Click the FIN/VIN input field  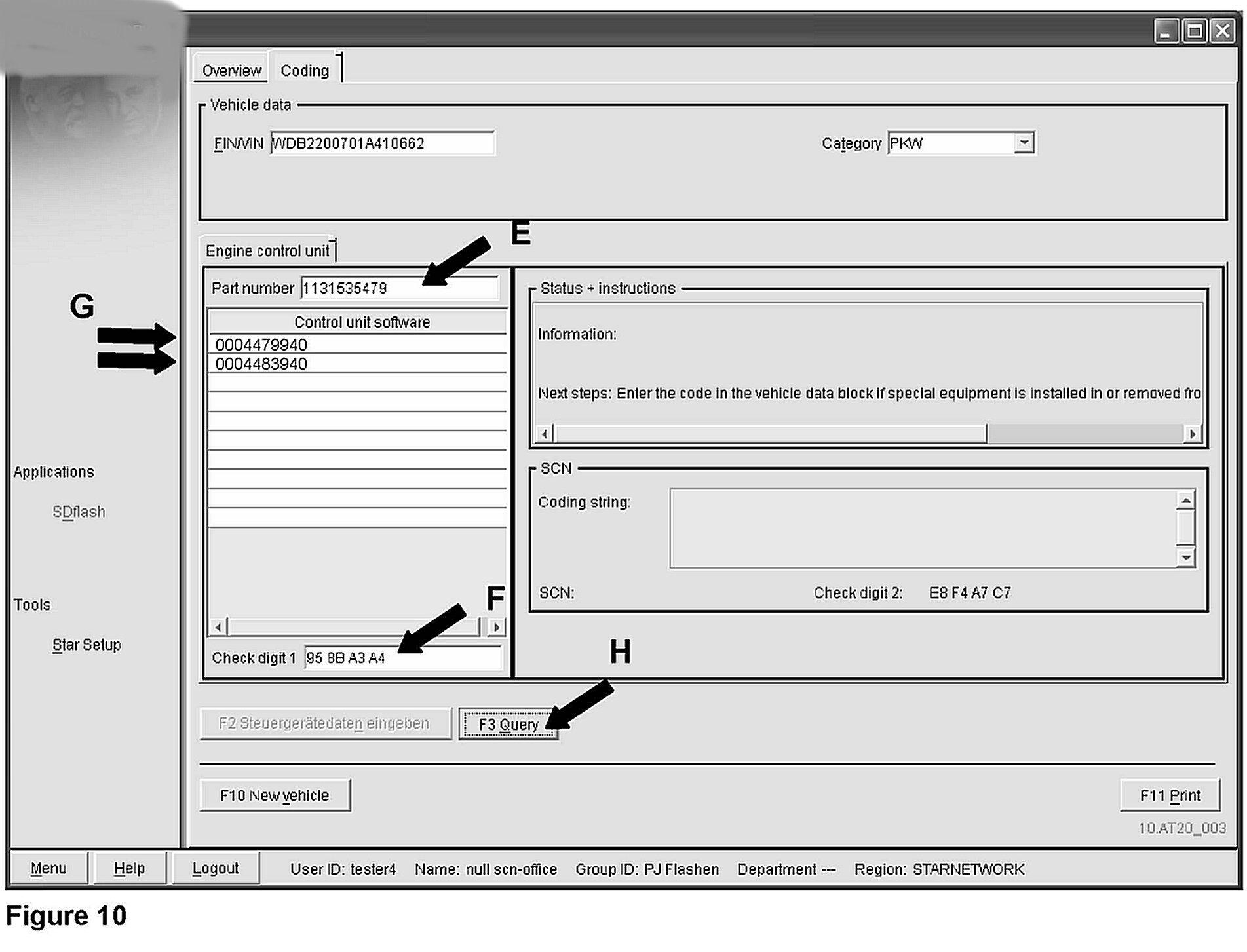(x=382, y=143)
